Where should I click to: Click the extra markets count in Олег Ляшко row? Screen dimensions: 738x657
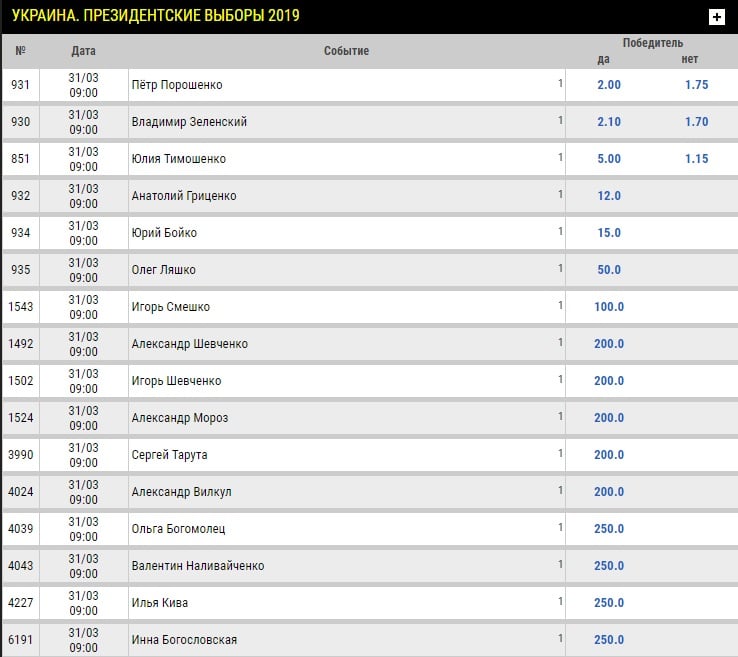click(x=560, y=268)
